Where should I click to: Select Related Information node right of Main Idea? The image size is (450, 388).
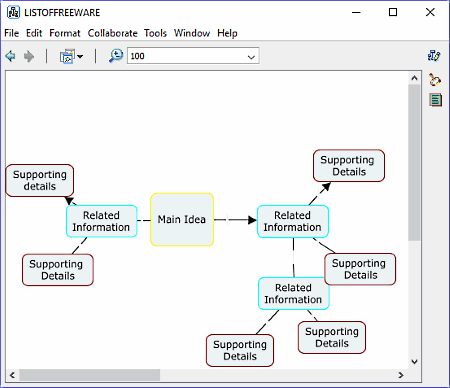(x=293, y=221)
